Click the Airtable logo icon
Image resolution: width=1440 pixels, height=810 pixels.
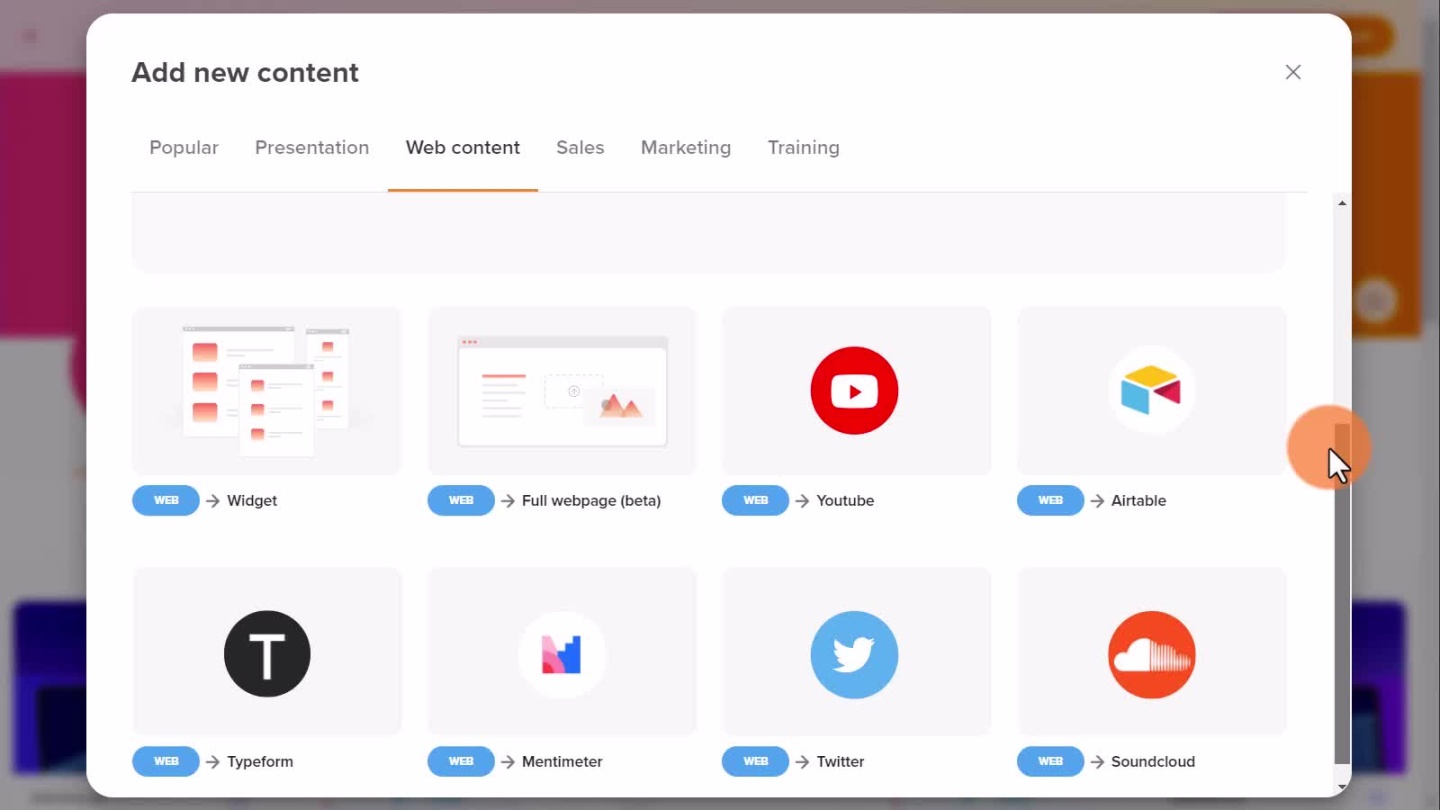1151,390
